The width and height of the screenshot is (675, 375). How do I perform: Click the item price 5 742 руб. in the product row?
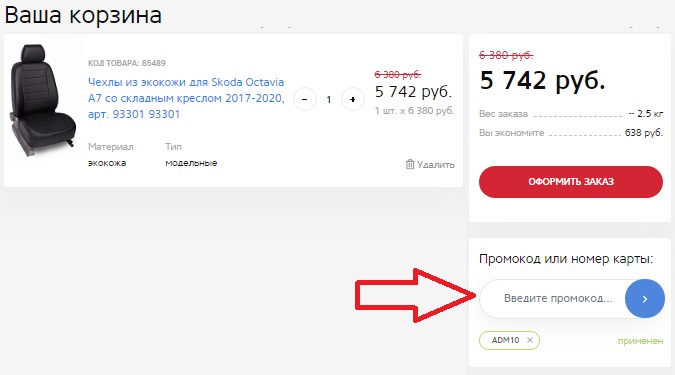coord(413,92)
